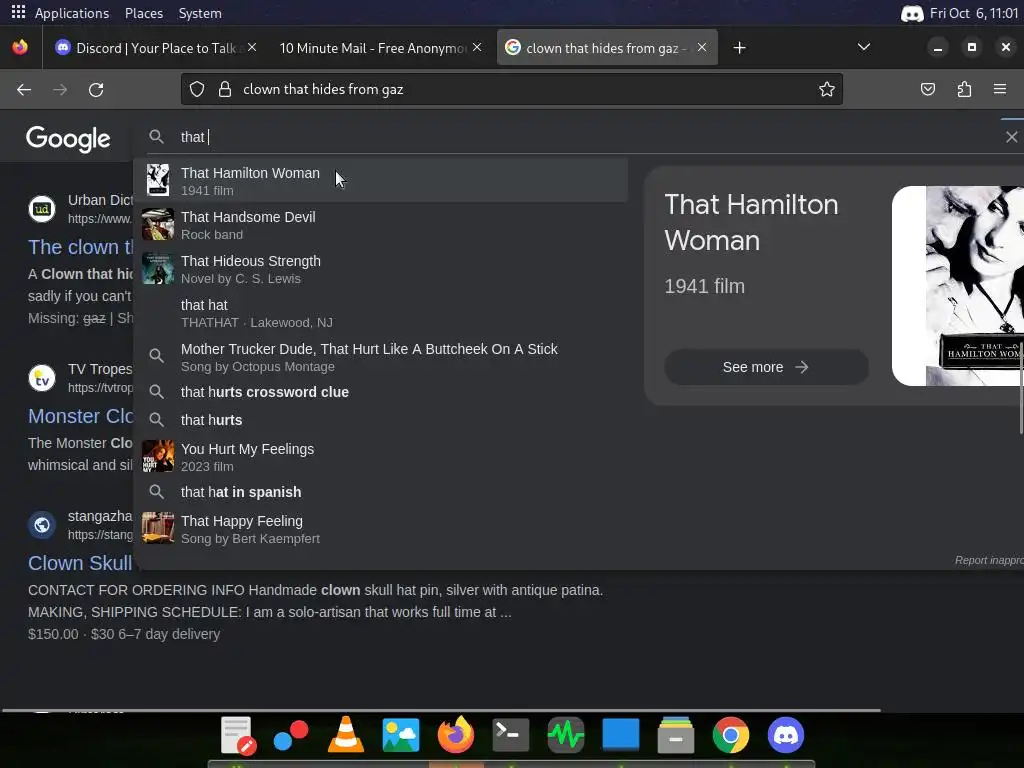This screenshot has width=1024, height=768.
Task: Click the horizontal page scrollbar
Action: [x=441, y=710]
